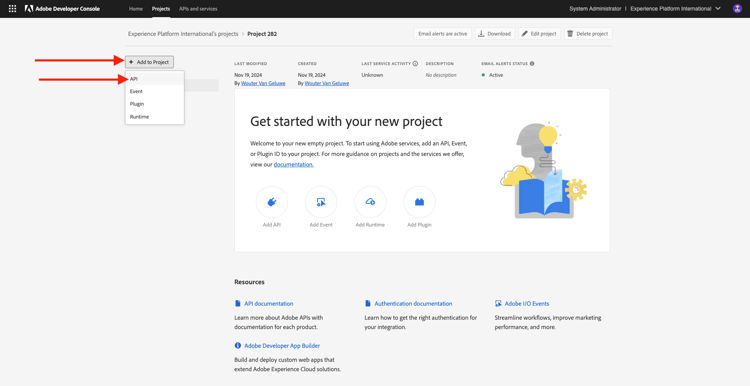
Task: Open the APIs and services tab
Action: pos(198,9)
